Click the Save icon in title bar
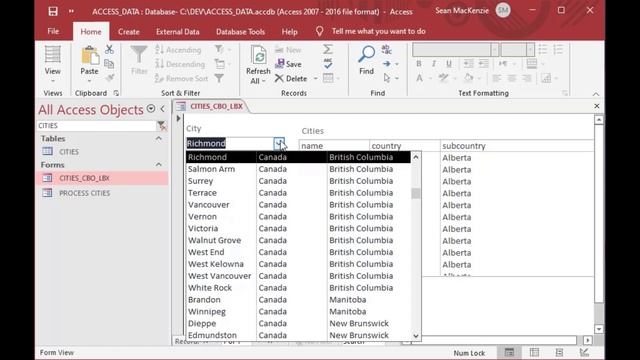 53,11
